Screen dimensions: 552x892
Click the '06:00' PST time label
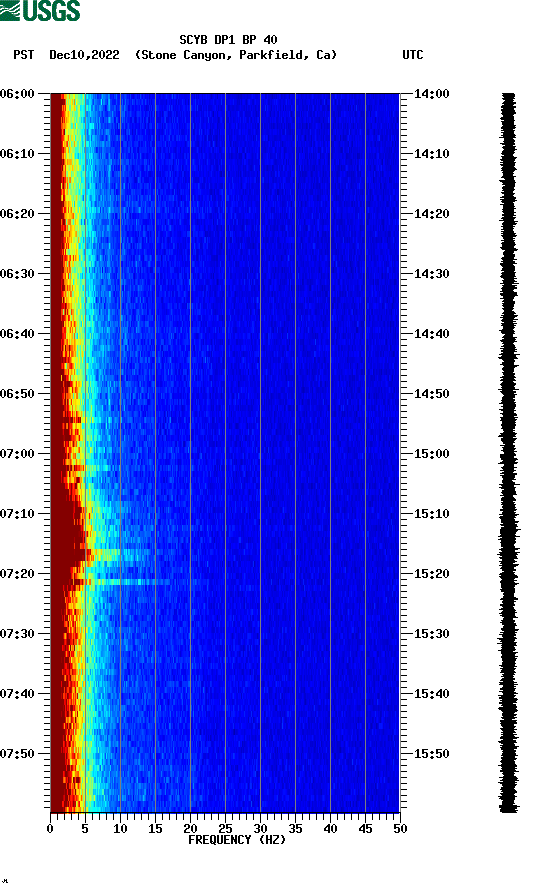[x=17, y=94]
